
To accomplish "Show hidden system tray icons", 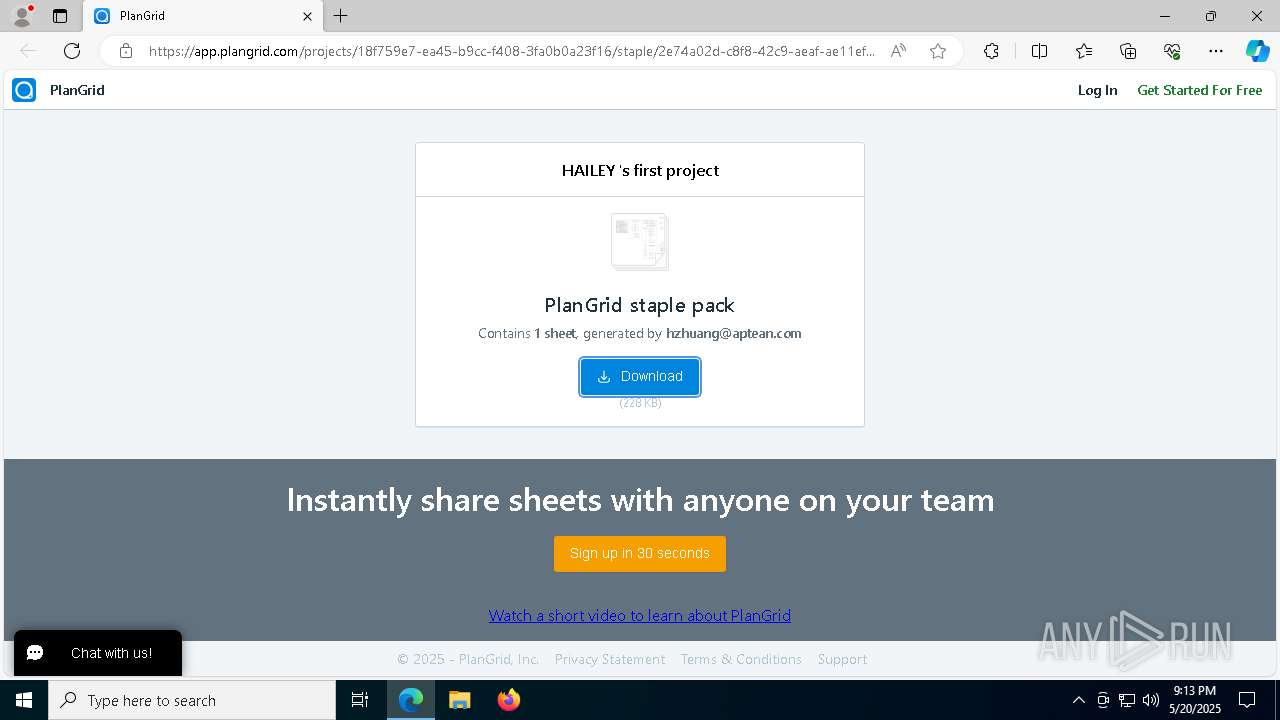I will pyautogui.click(x=1078, y=700).
